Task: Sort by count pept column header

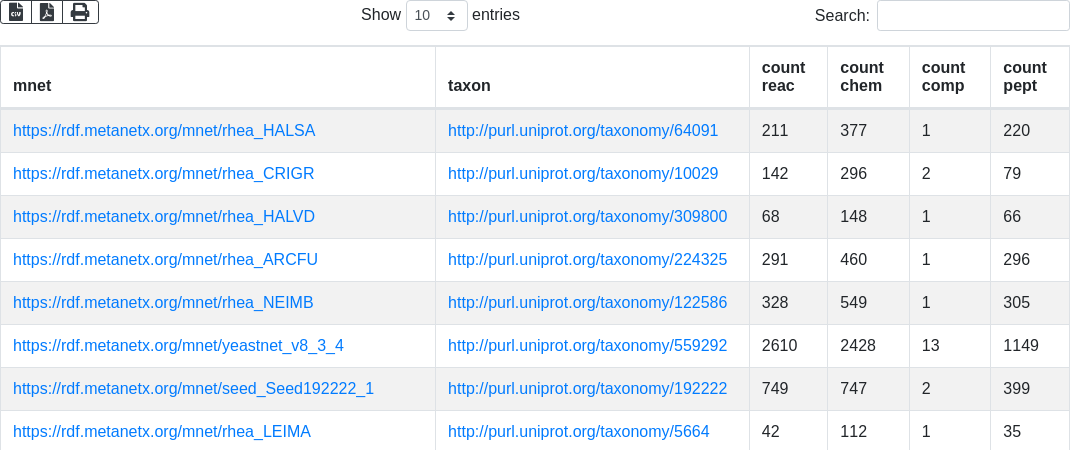Action: (1024, 77)
